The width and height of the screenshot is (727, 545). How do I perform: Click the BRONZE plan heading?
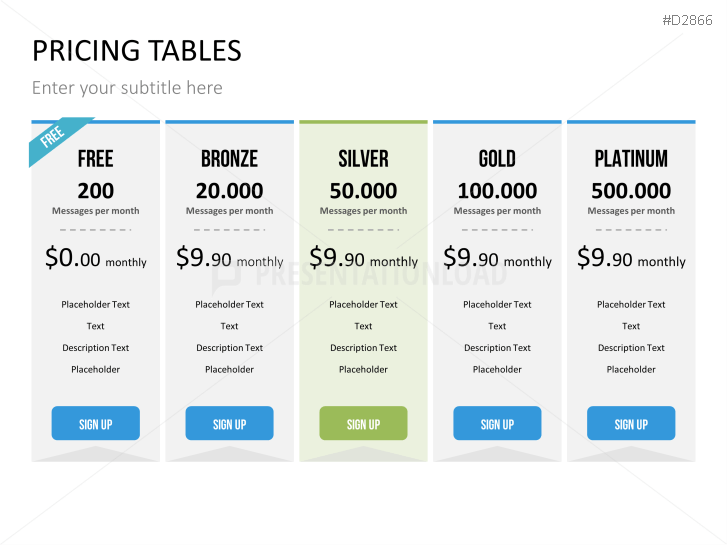point(229,158)
